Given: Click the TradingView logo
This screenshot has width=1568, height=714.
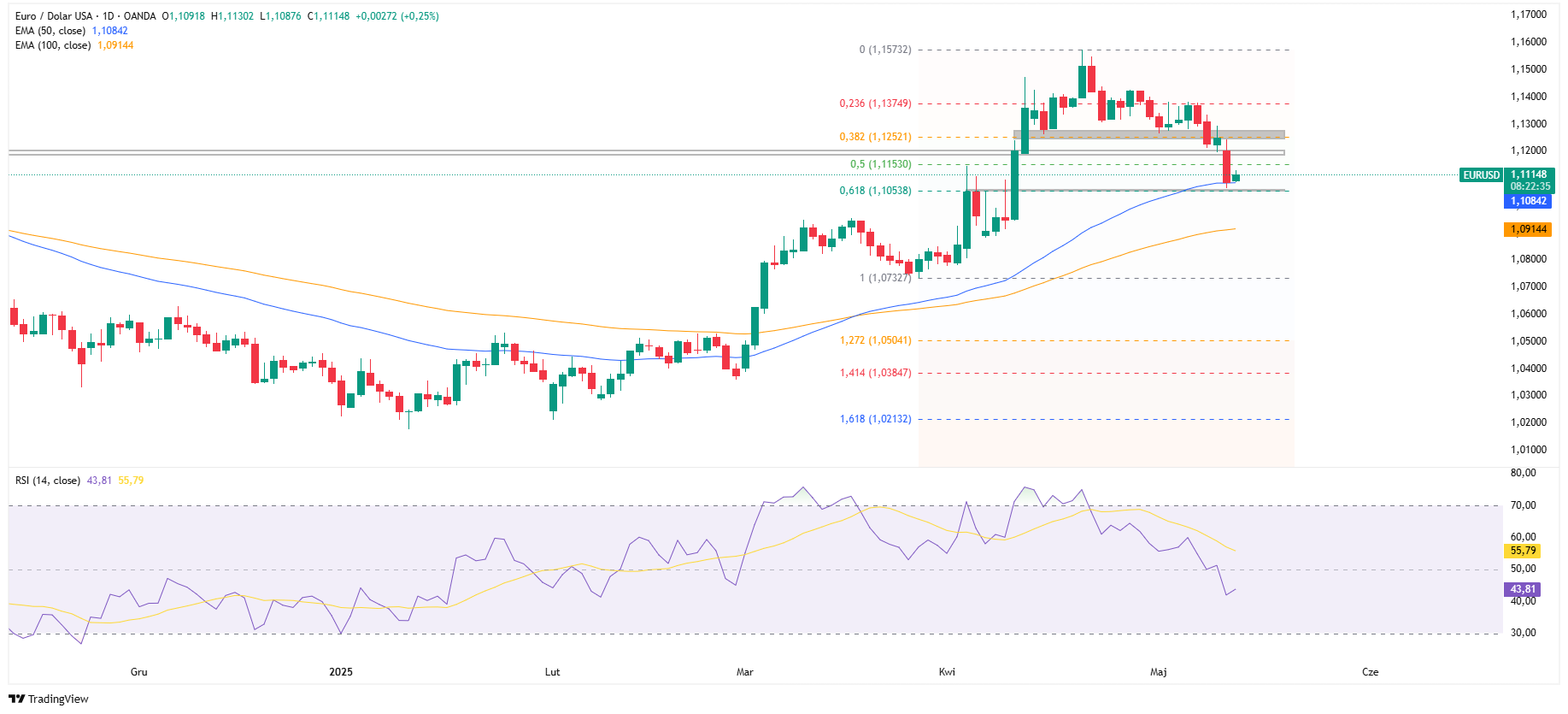Looking at the screenshot, I should point(48,699).
